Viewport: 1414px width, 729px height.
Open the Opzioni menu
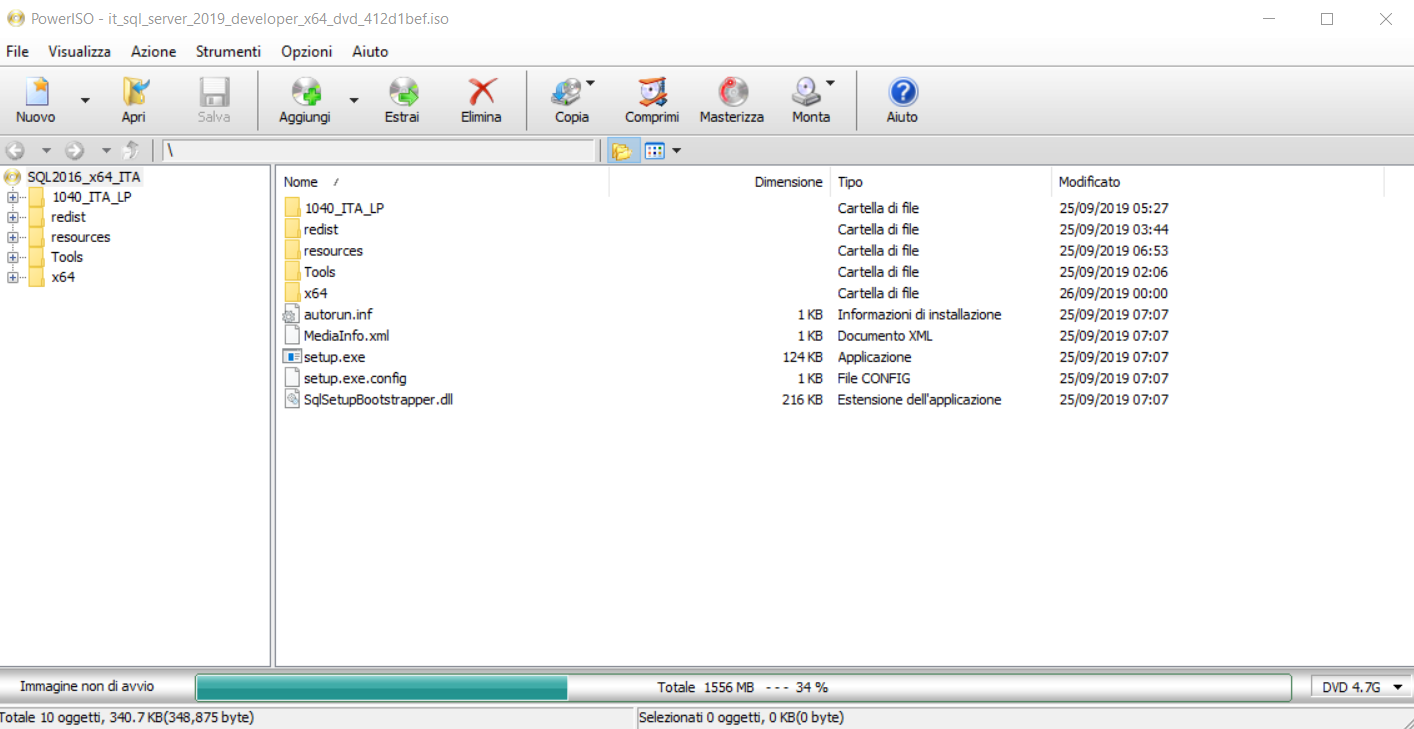(307, 51)
